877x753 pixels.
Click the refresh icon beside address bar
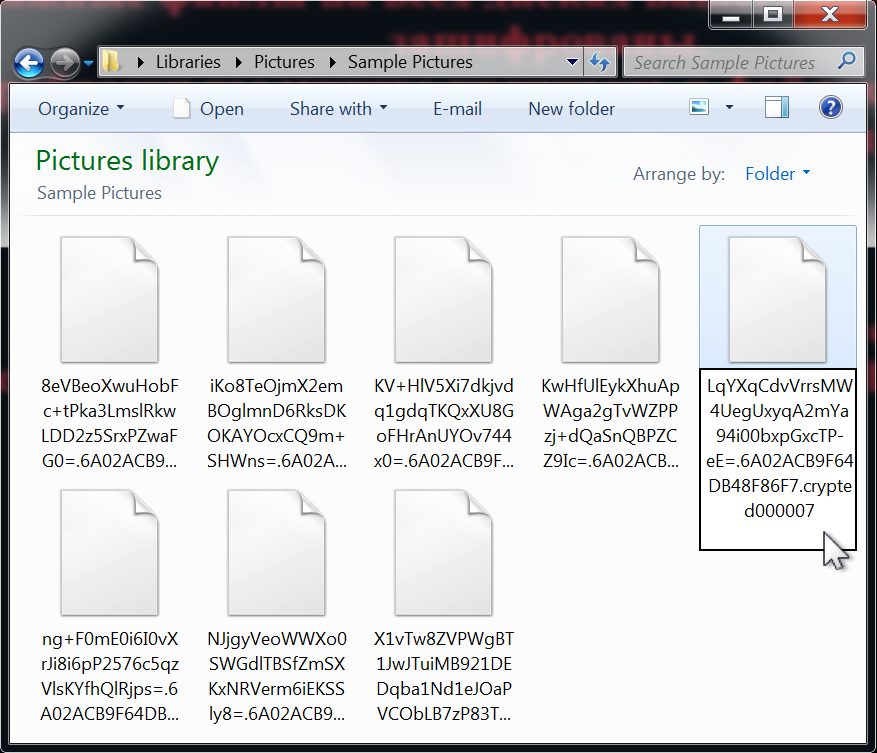(600, 62)
